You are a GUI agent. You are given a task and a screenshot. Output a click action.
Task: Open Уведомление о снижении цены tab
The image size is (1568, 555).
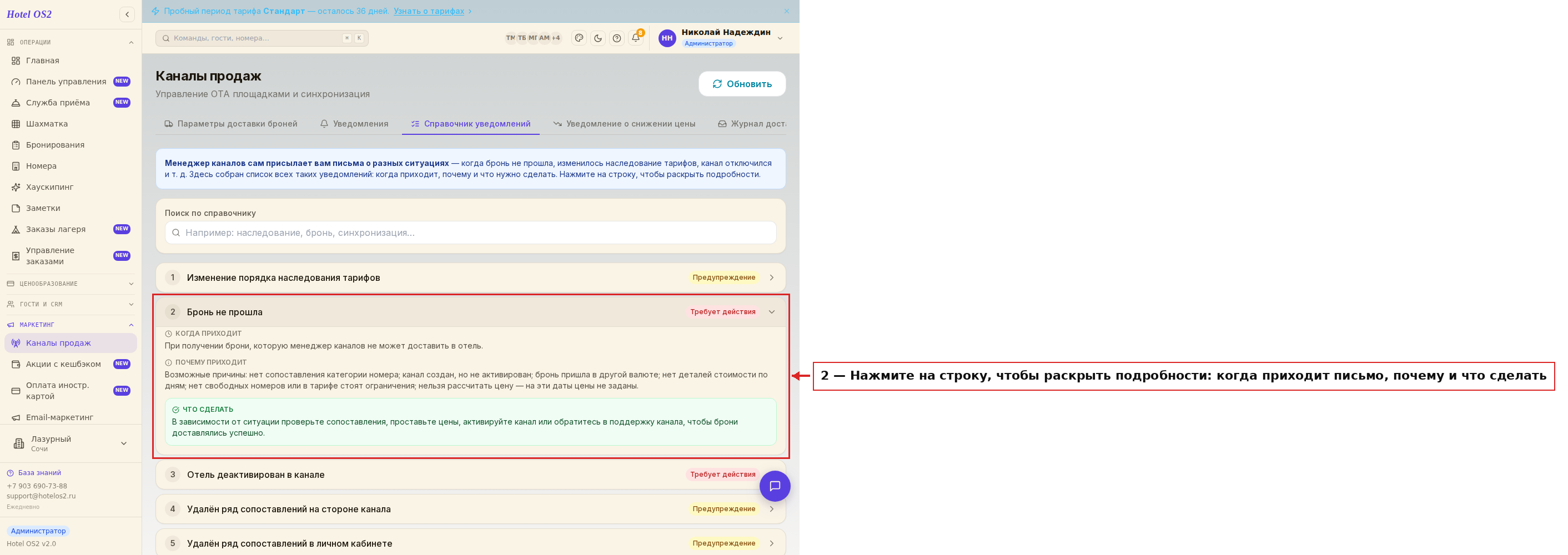pos(624,124)
